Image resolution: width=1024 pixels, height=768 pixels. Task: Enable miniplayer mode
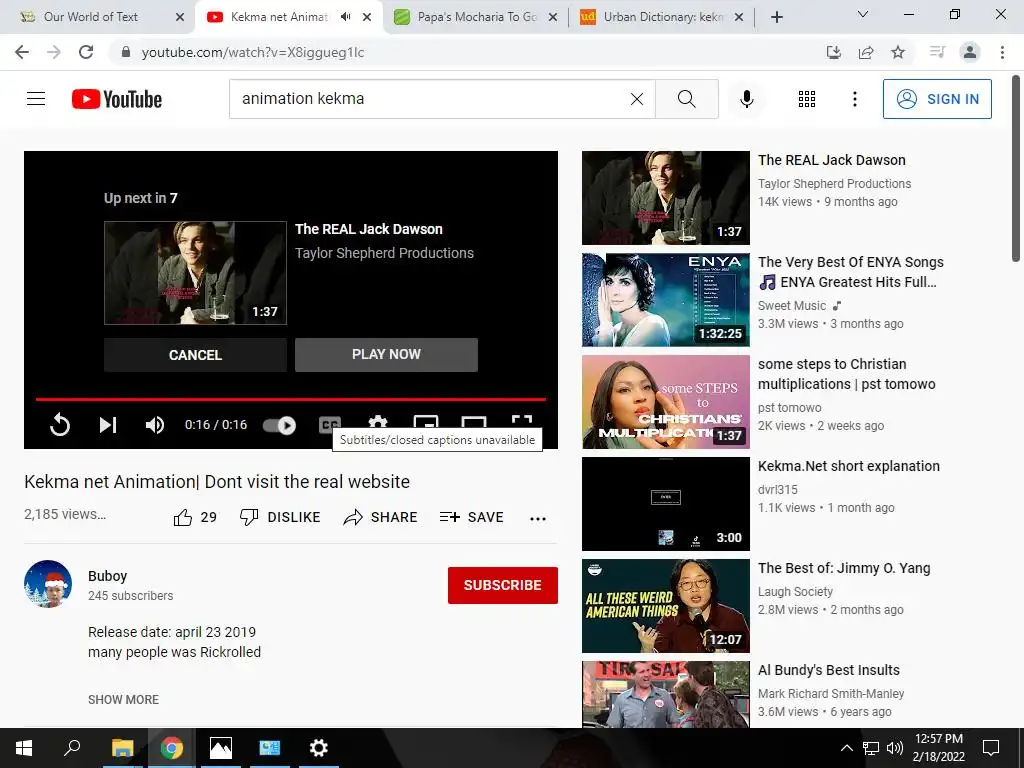click(426, 421)
